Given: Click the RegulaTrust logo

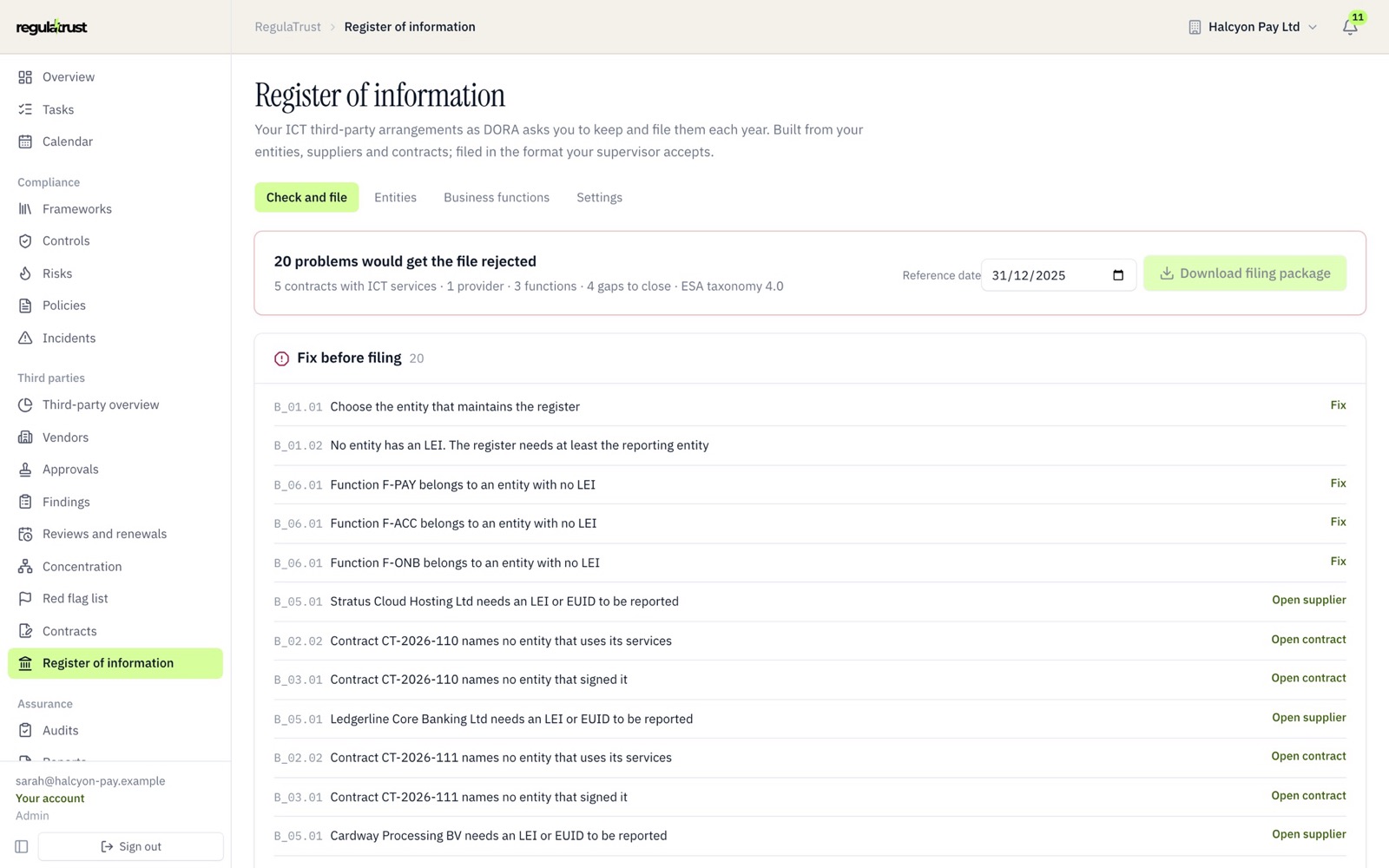Looking at the screenshot, I should tap(52, 27).
